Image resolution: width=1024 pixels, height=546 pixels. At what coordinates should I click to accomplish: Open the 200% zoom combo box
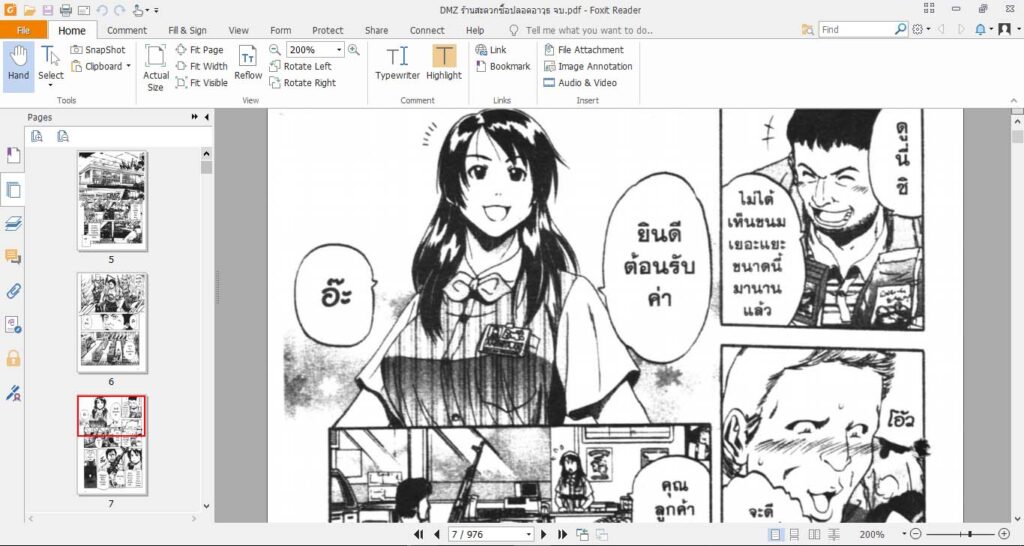pos(315,50)
